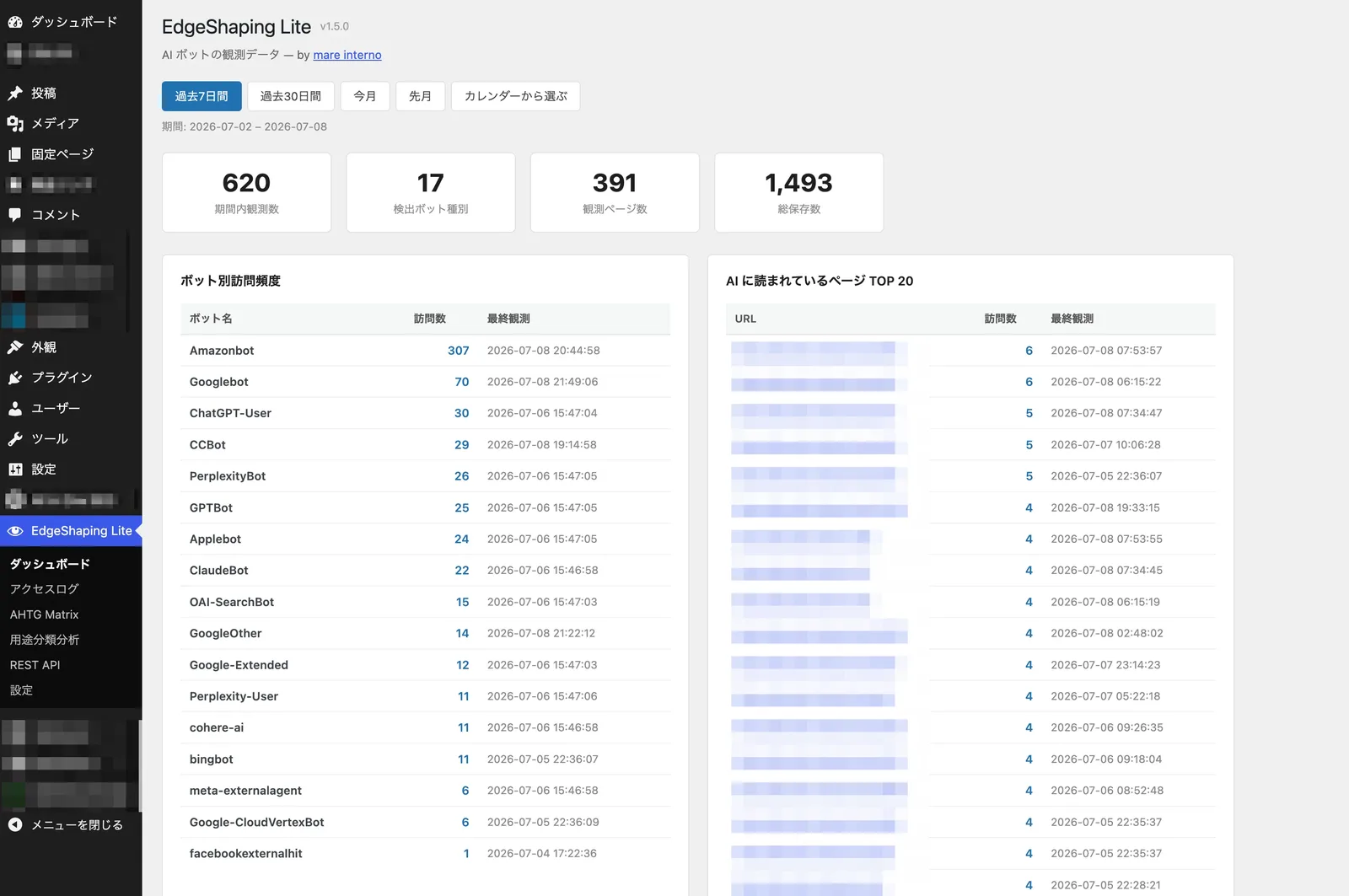The image size is (1349, 896).
Task: Select the 過去7日間 period button
Action: coord(202,96)
